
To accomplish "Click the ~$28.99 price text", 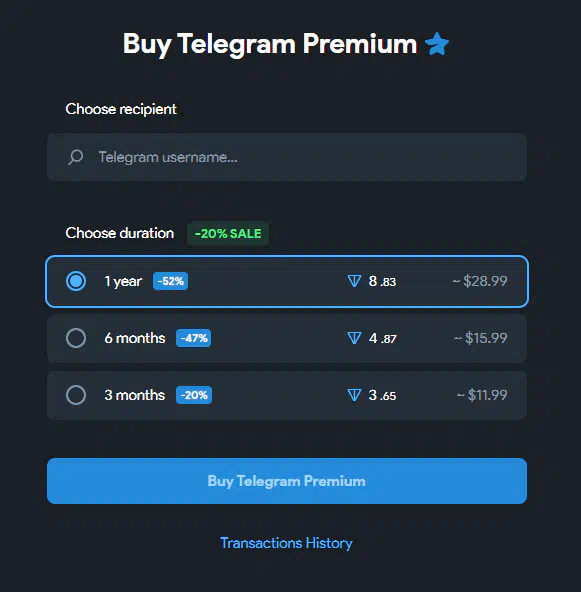I will (x=480, y=281).
